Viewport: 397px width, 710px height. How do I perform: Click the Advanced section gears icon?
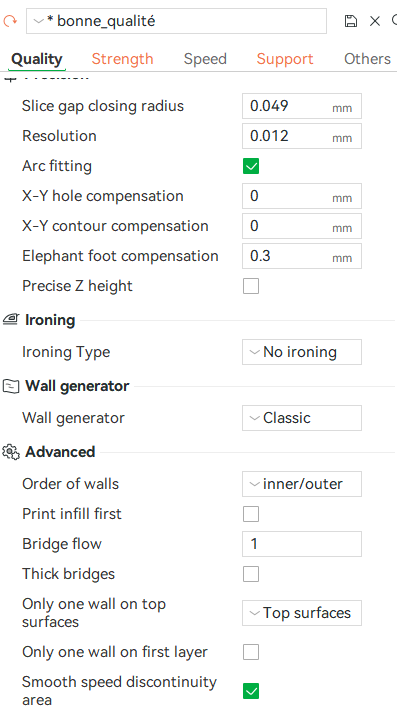pos(11,452)
